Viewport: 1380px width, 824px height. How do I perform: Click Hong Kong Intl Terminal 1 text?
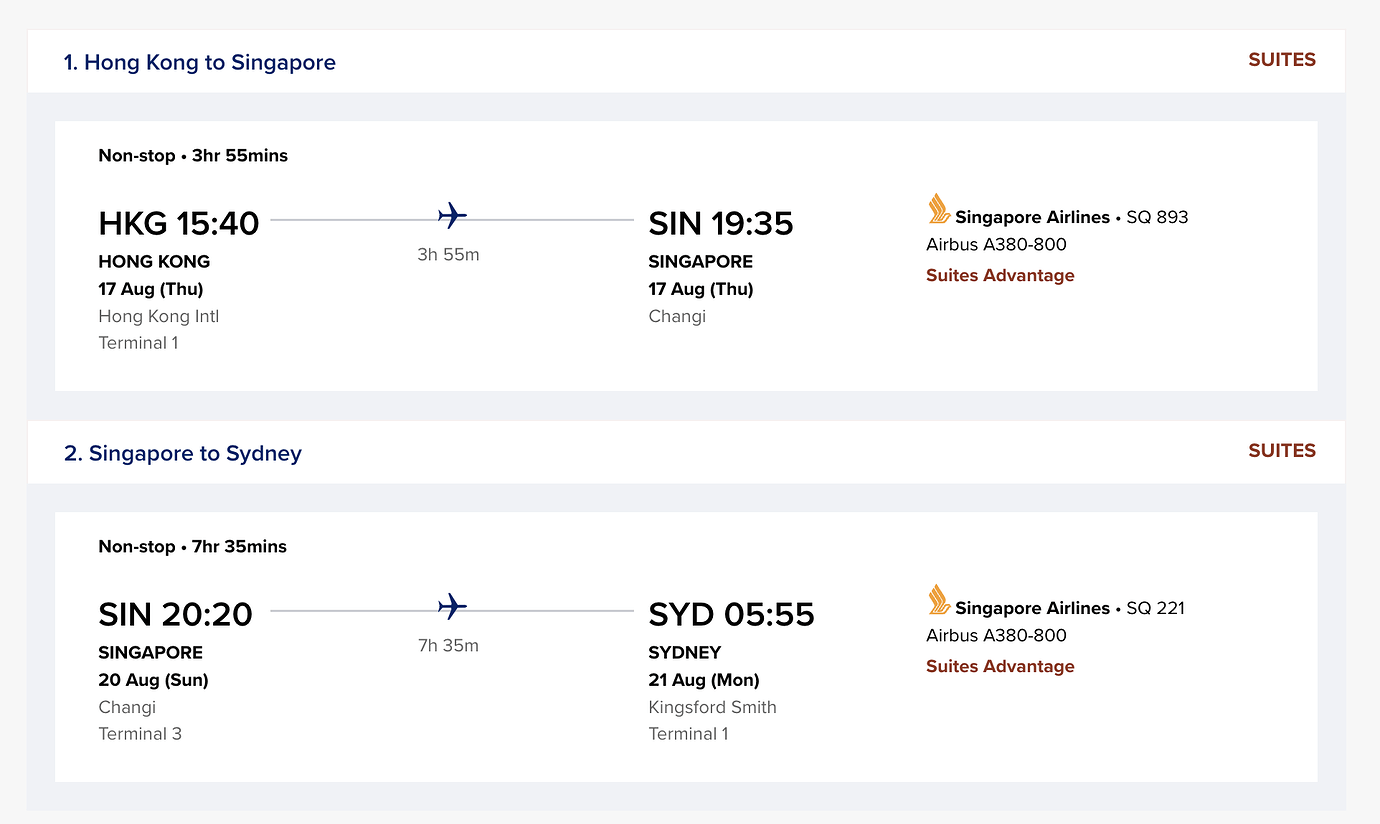pyautogui.click(x=158, y=330)
